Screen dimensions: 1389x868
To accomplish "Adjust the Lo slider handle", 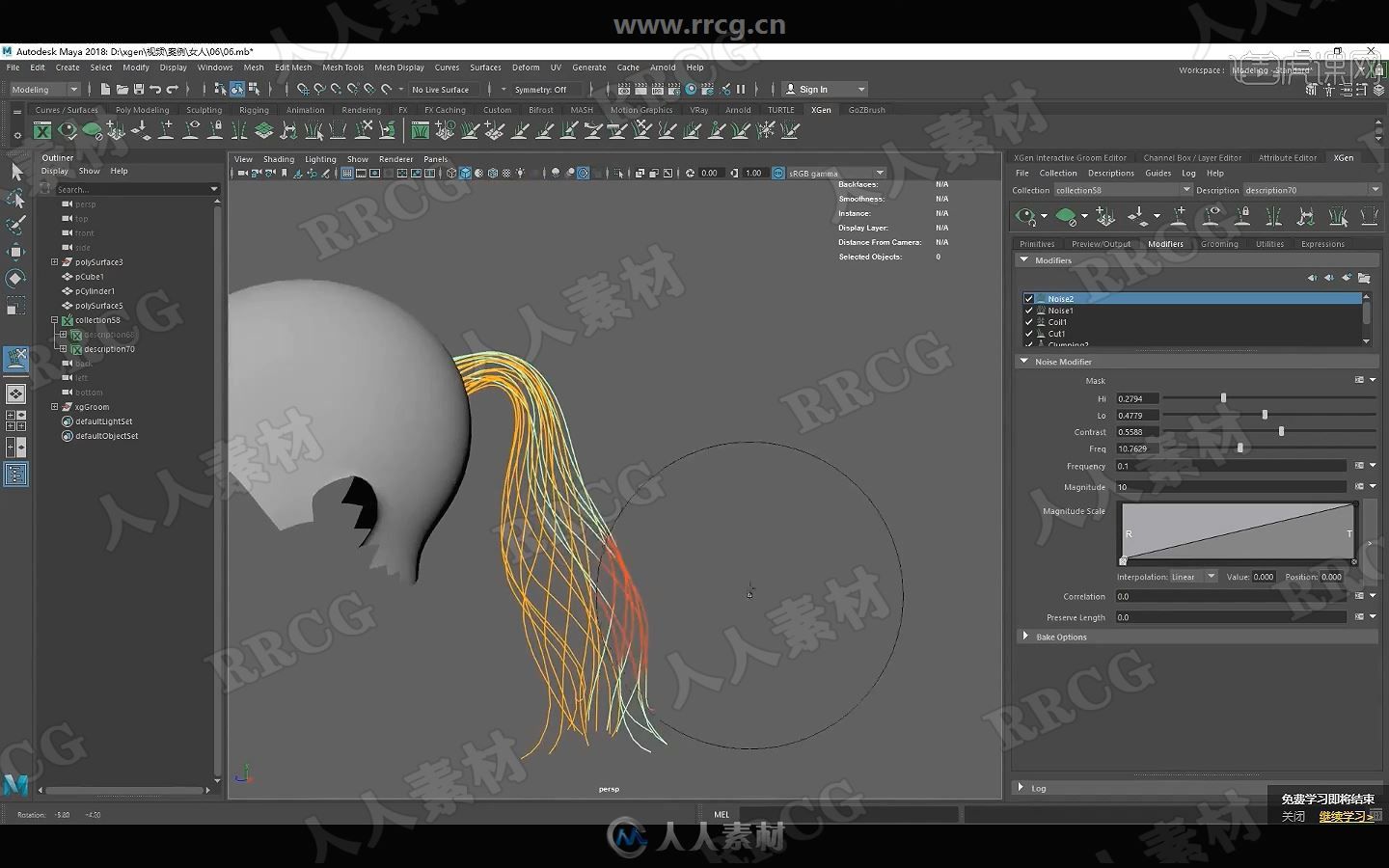I will (1265, 415).
